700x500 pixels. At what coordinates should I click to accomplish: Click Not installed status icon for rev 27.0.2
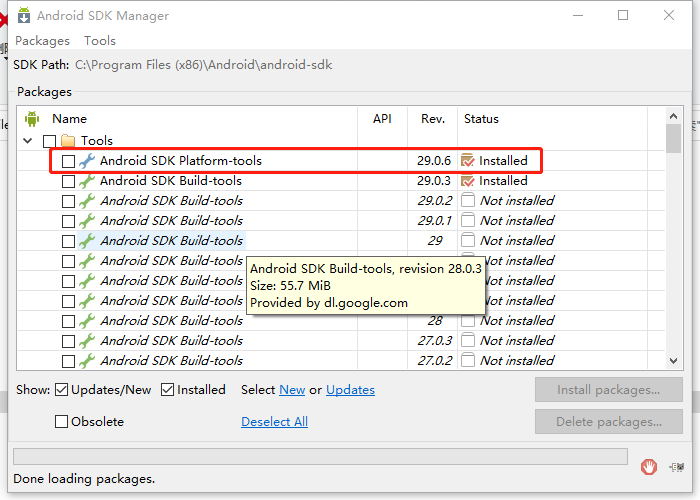pyautogui.click(x=467, y=360)
